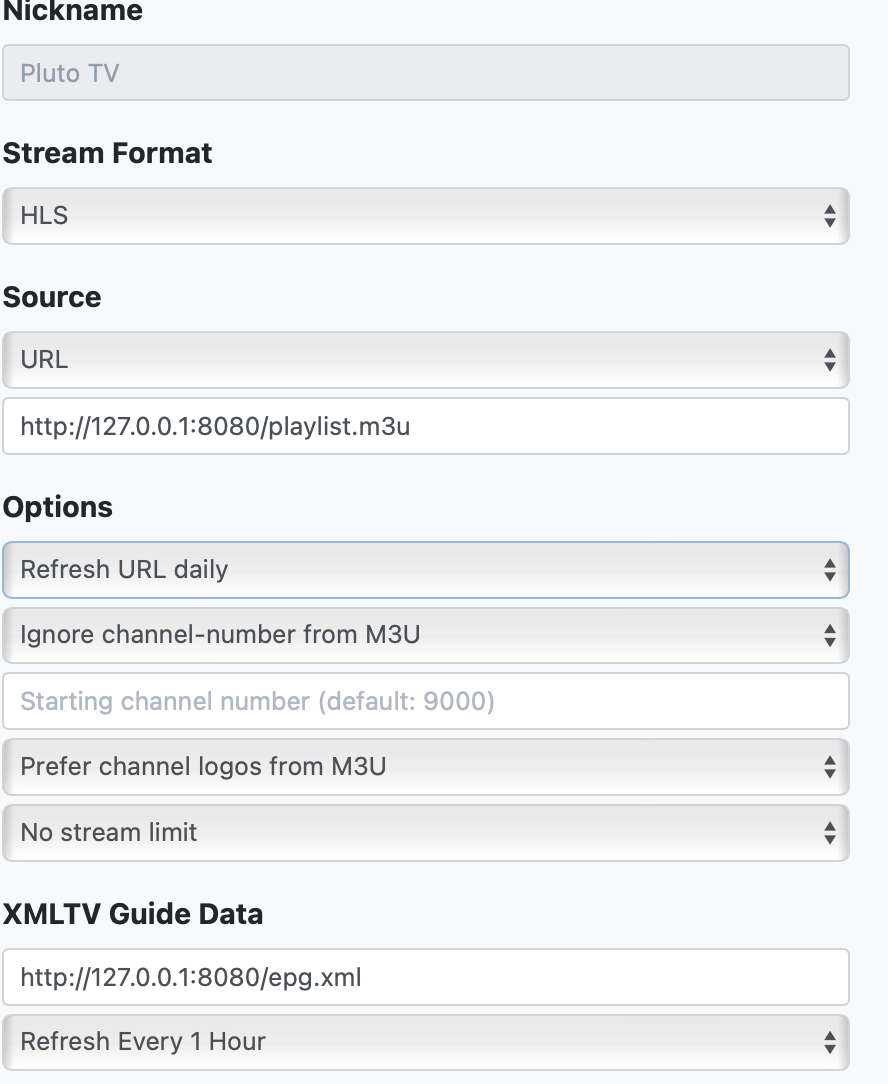
Task: Click the arrows icon on Refresh Every 1 Hour
Action: 829,1042
